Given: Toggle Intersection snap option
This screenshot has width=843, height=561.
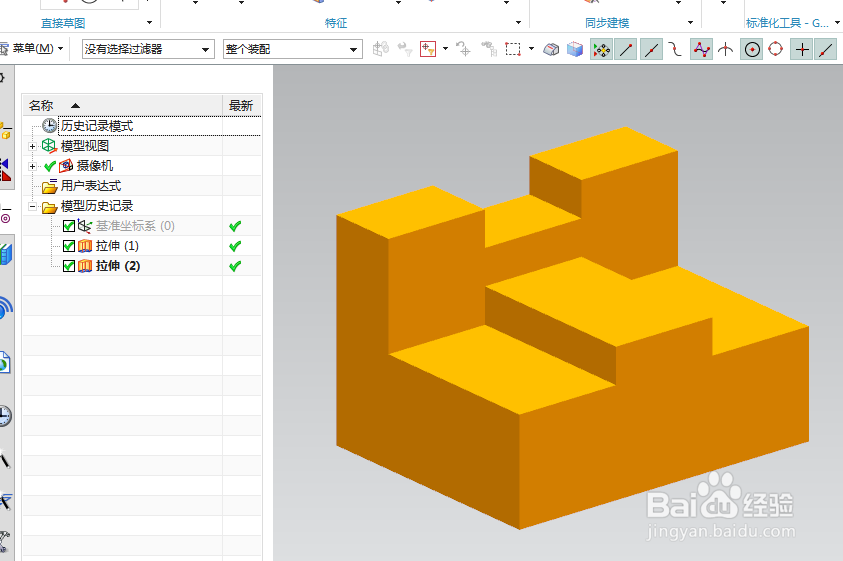Looking at the screenshot, I should [726, 49].
